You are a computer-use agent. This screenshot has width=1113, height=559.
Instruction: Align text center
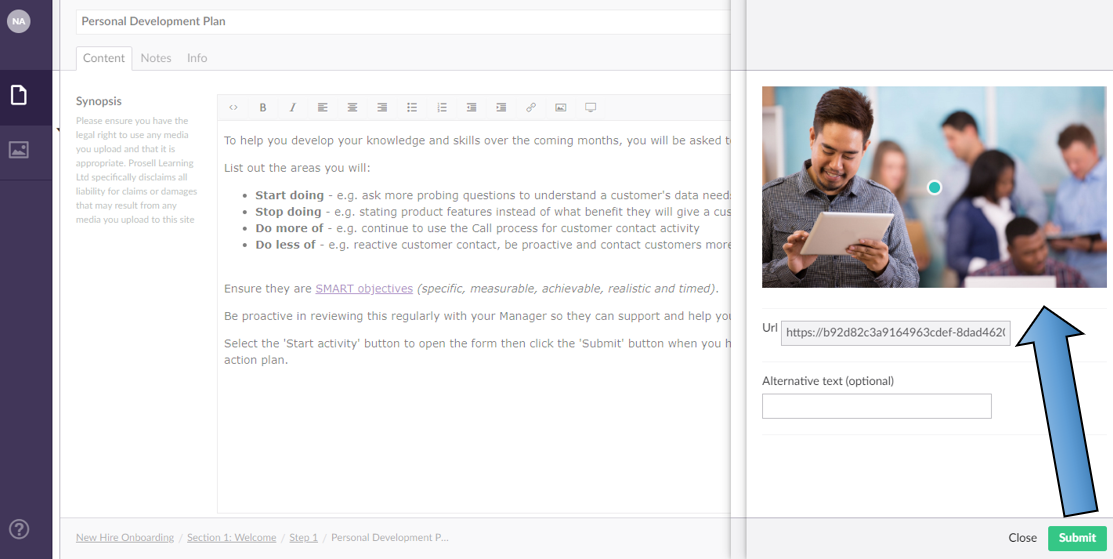click(352, 108)
